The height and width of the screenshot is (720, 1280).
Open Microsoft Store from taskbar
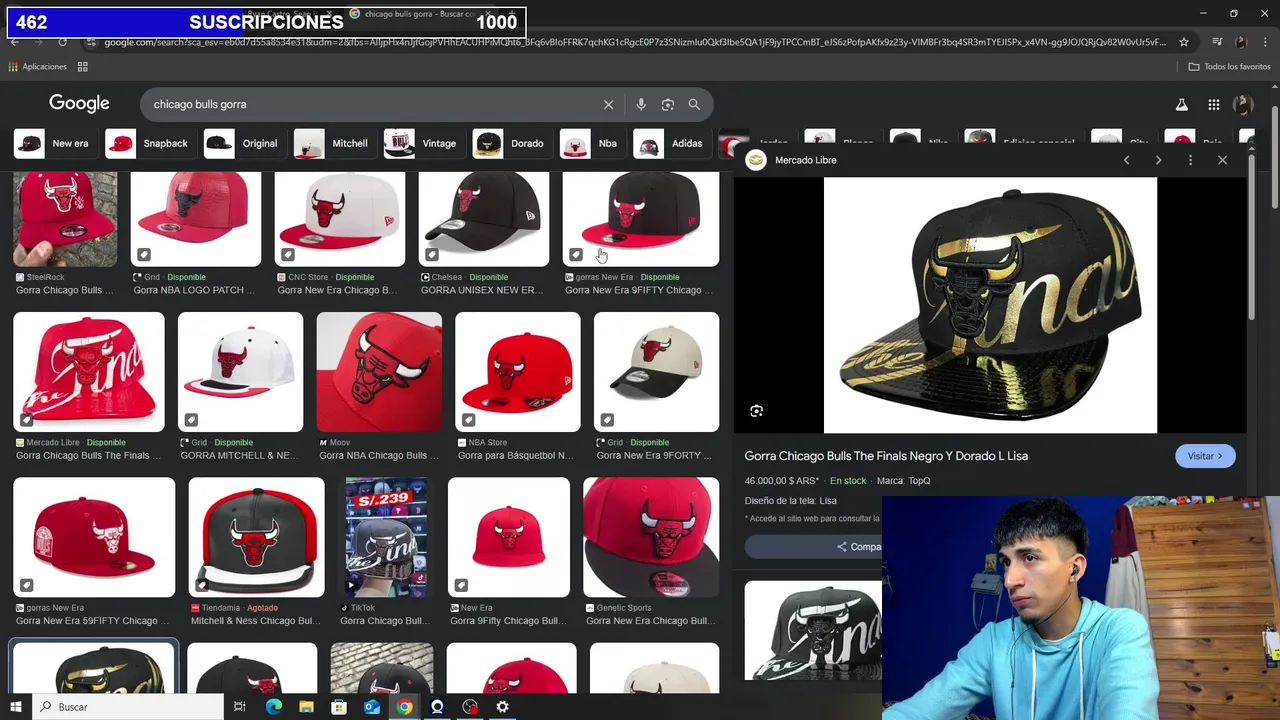point(339,707)
